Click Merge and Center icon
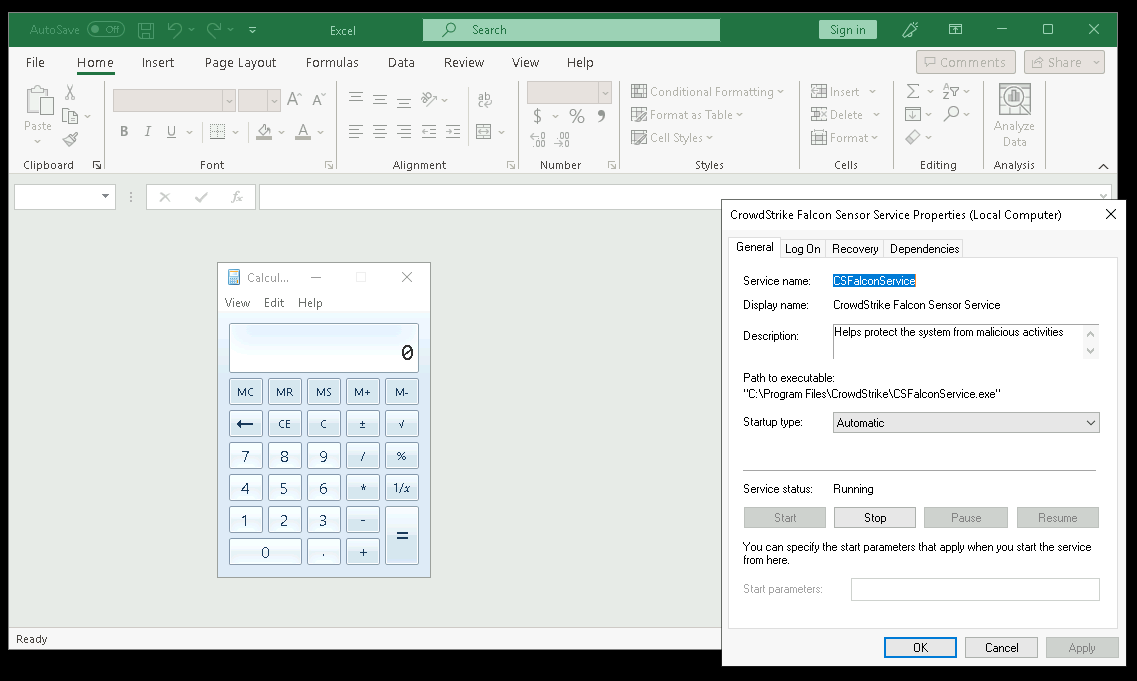The width and height of the screenshot is (1137, 681). coord(483,131)
